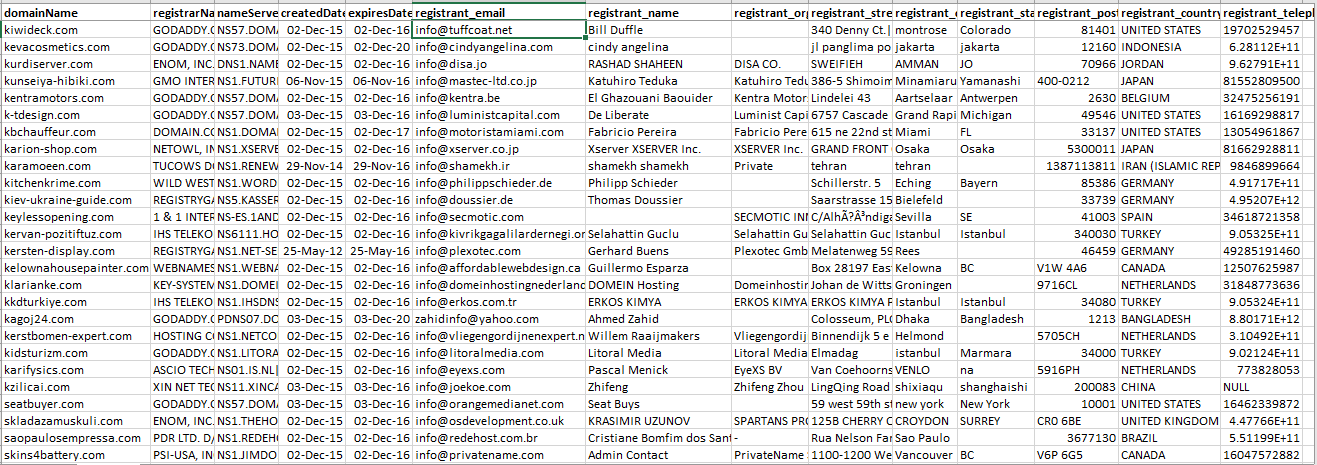
Task: Select Guillermo Esparza name cell
Action: pos(658,268)
